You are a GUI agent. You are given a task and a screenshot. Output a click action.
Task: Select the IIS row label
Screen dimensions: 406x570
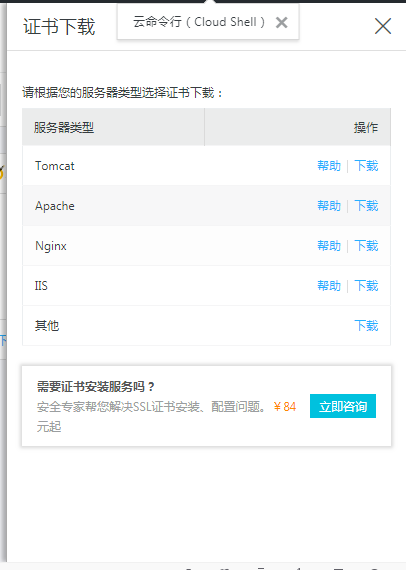pyautogui.click(x=41, y=286)
